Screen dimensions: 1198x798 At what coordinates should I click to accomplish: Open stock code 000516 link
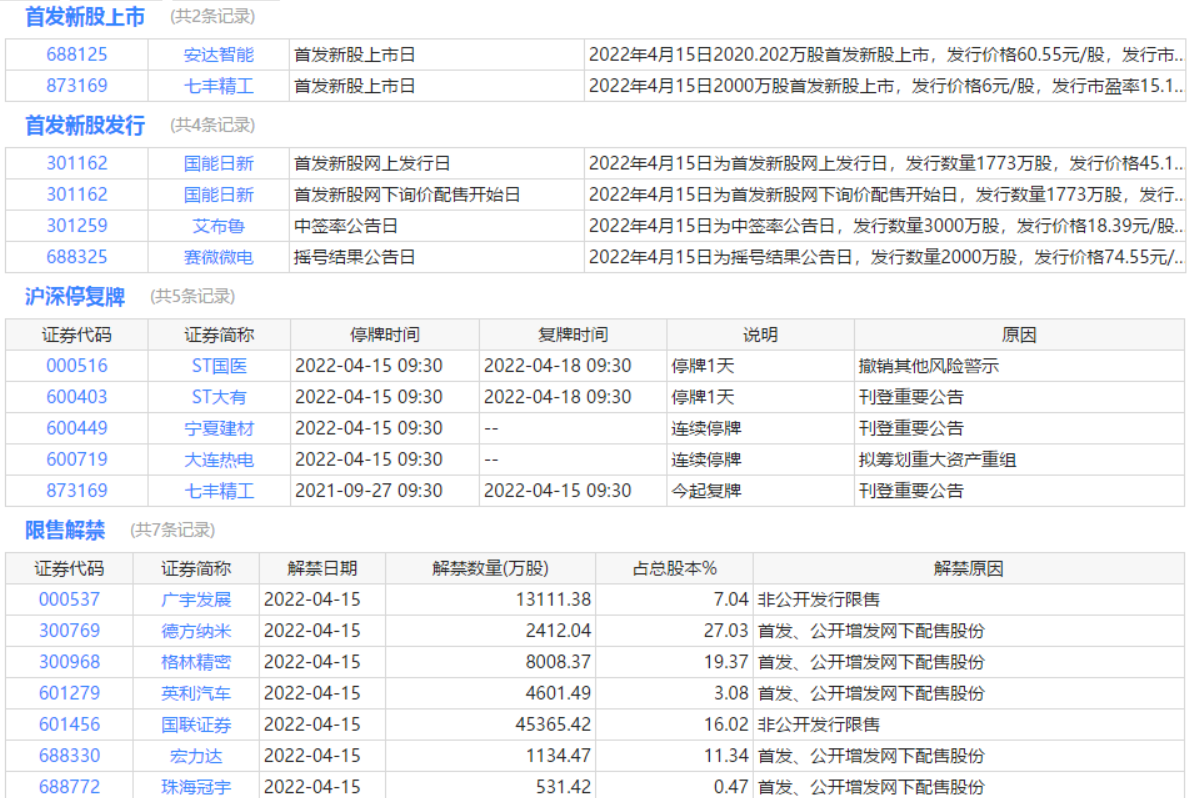(76, 366)
